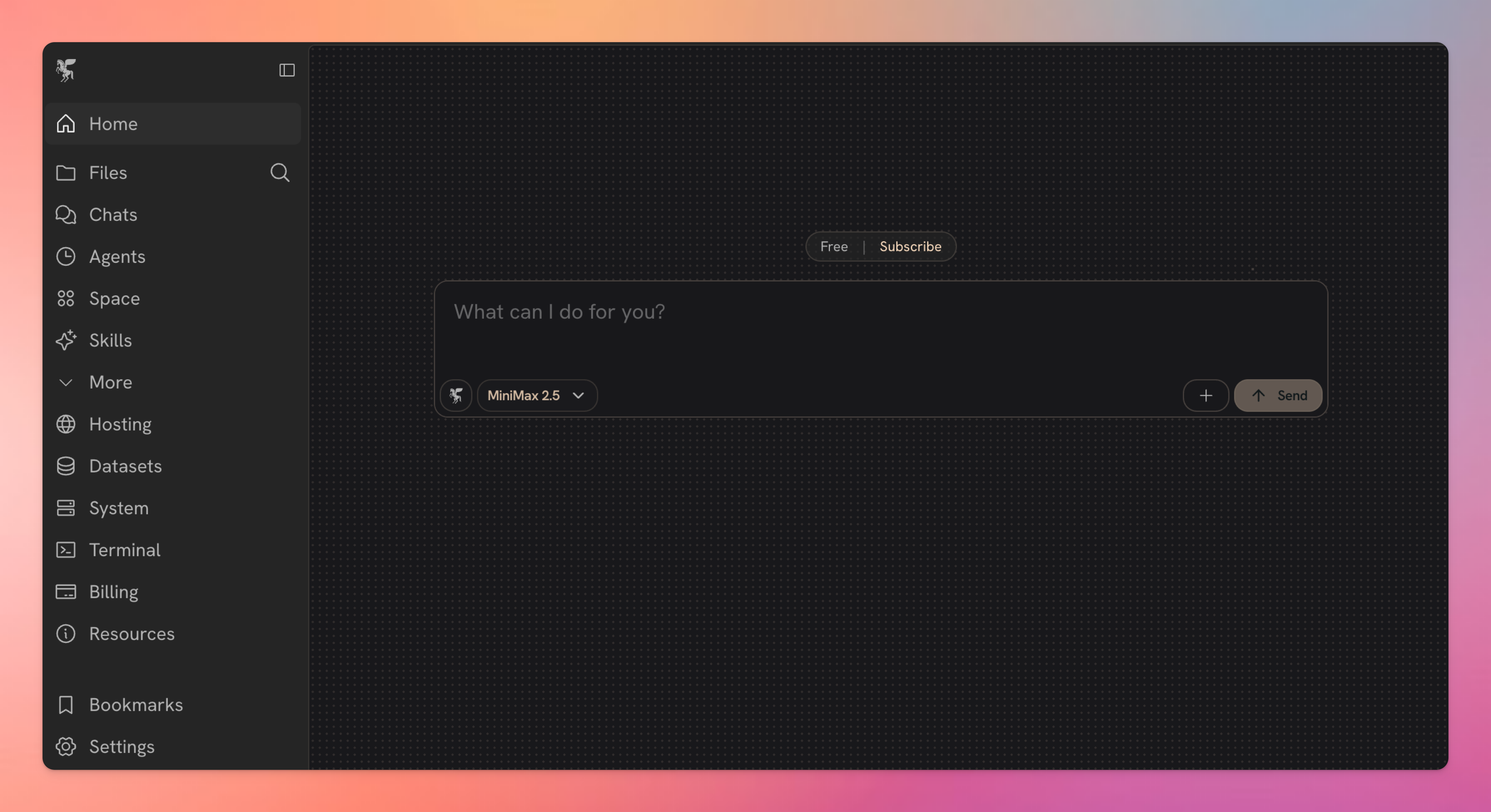
Task: Click the search magnifier next to Files
Action: [x=280, y=173]
